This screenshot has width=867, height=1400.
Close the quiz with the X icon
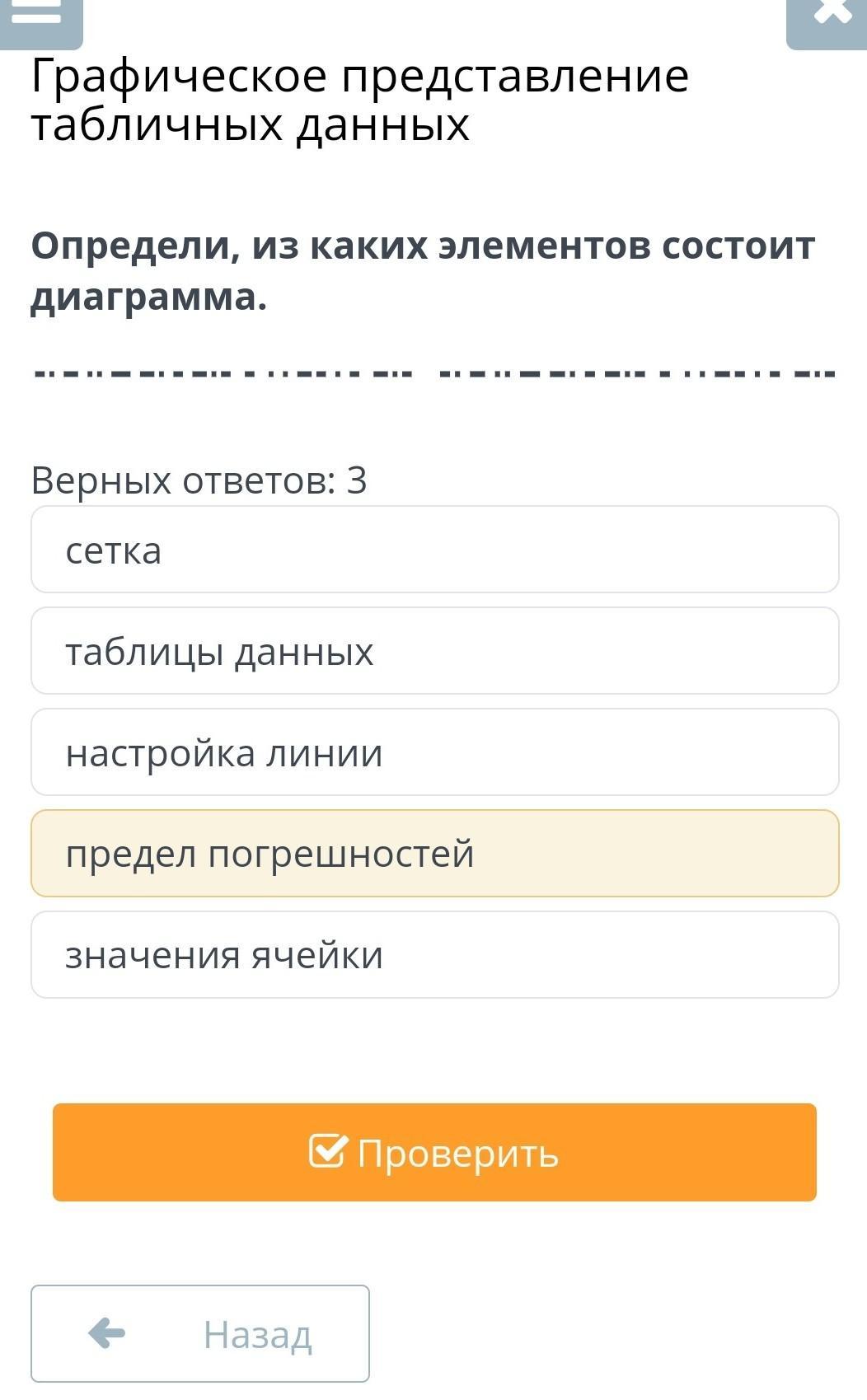(x=831, y=15)
